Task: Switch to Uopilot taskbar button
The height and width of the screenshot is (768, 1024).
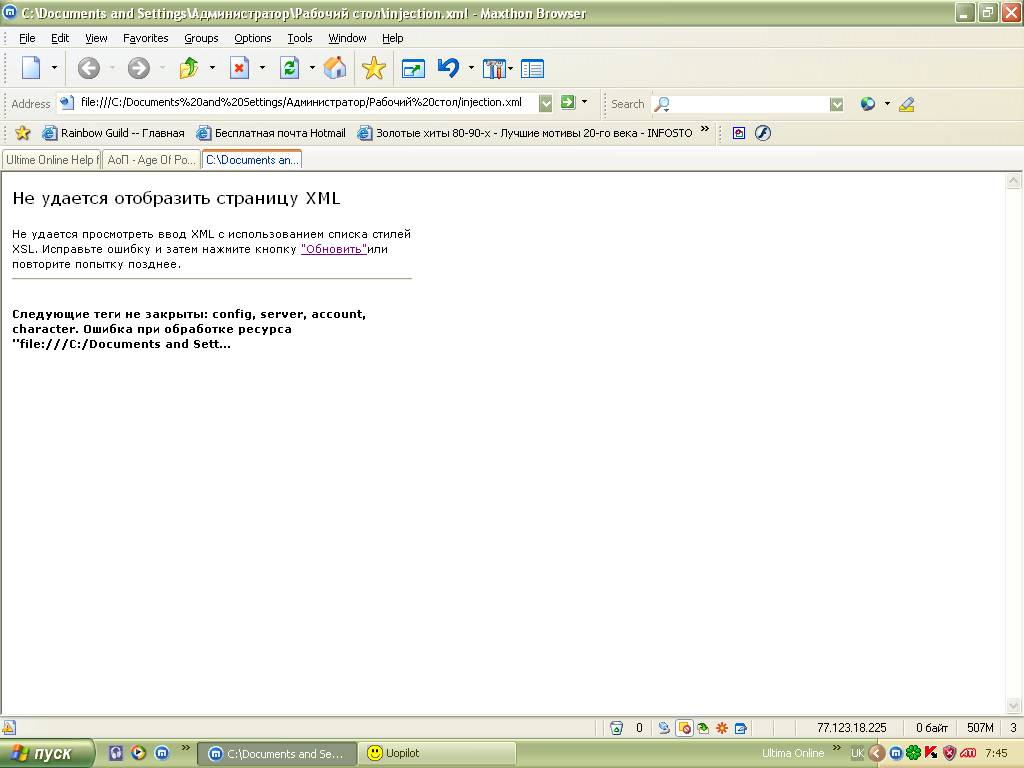Action: [x=436, y=753]
